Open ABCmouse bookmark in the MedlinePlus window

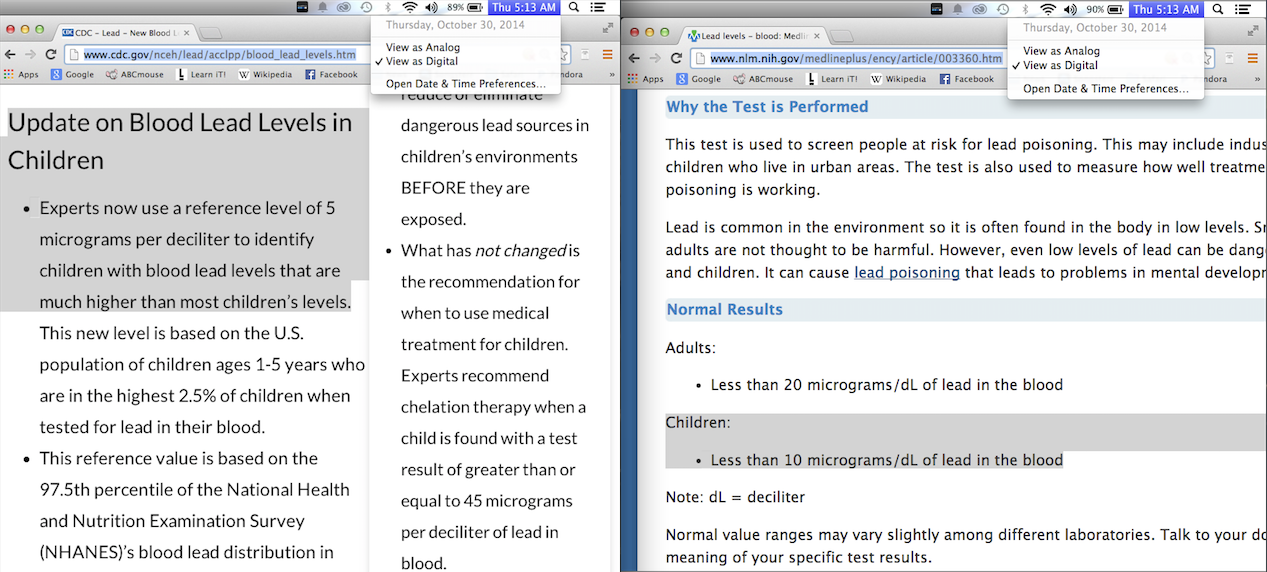point(762,78)
